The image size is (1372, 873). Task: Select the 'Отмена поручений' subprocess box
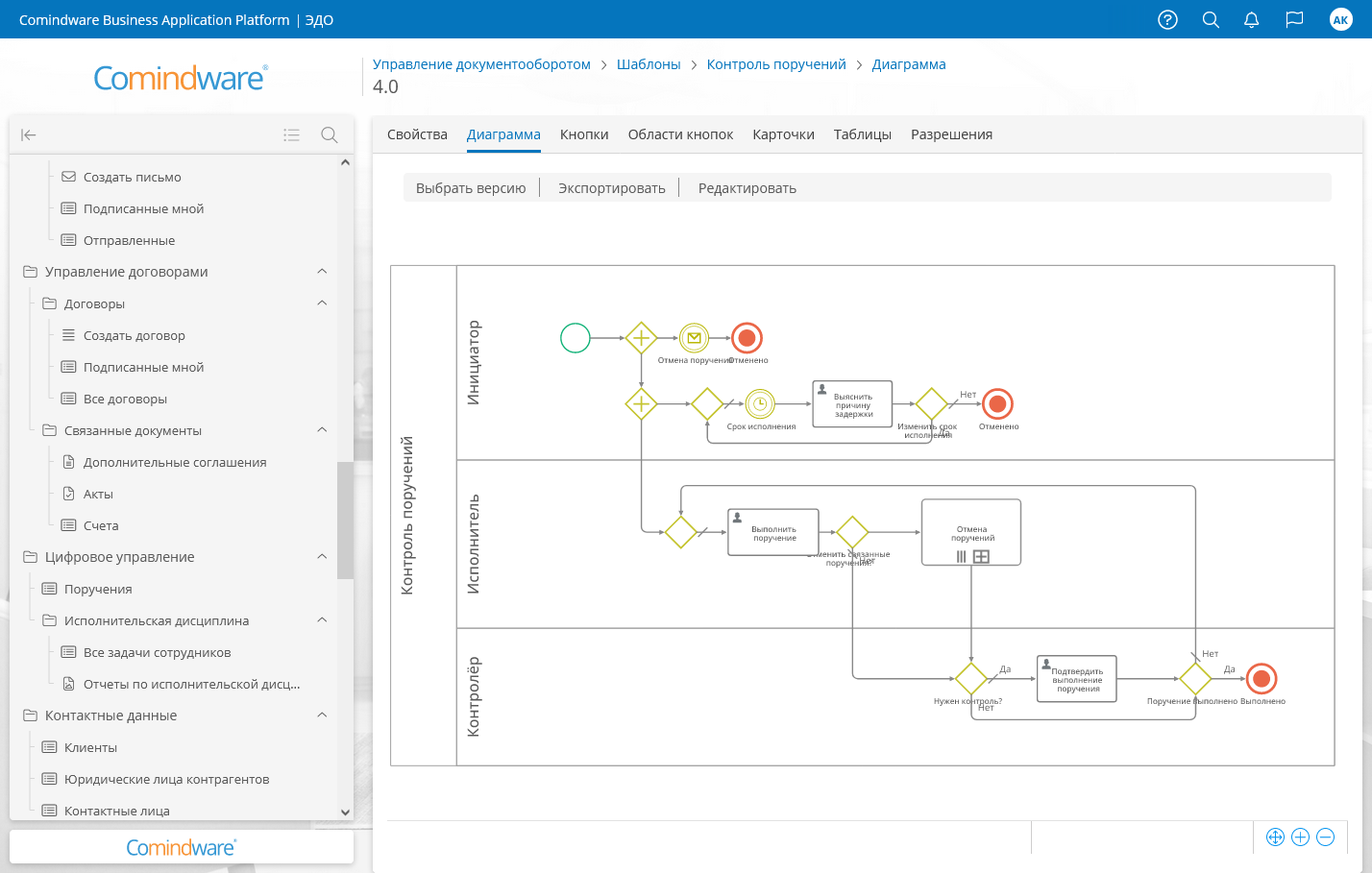tap(971, 532)
